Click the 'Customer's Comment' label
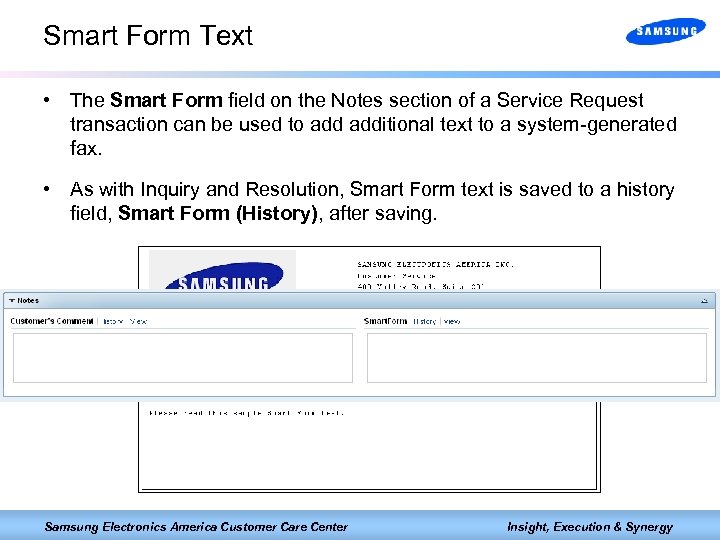720x540 pixels. click(52, 321)
